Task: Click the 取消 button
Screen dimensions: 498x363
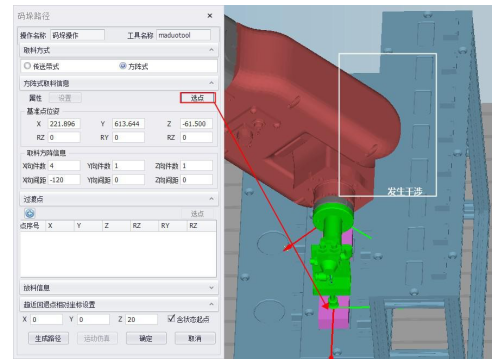Action: (x=195, y=339)
